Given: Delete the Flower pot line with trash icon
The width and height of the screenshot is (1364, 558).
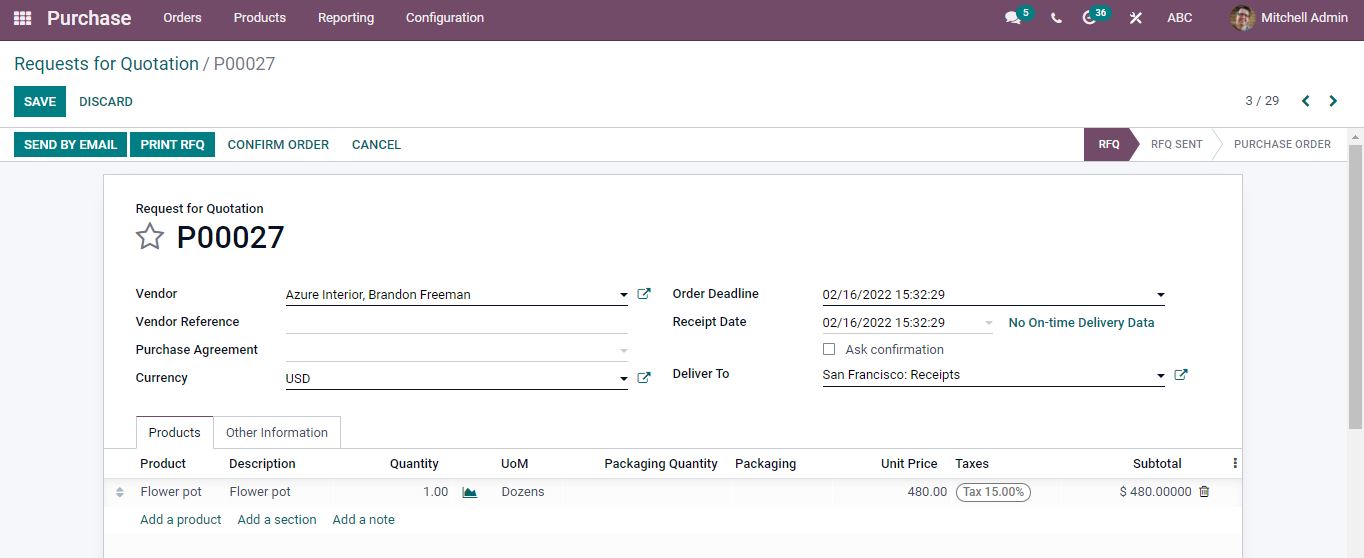Looking at the screenshot, I should pyautogui.click(x=1204, y=492).
